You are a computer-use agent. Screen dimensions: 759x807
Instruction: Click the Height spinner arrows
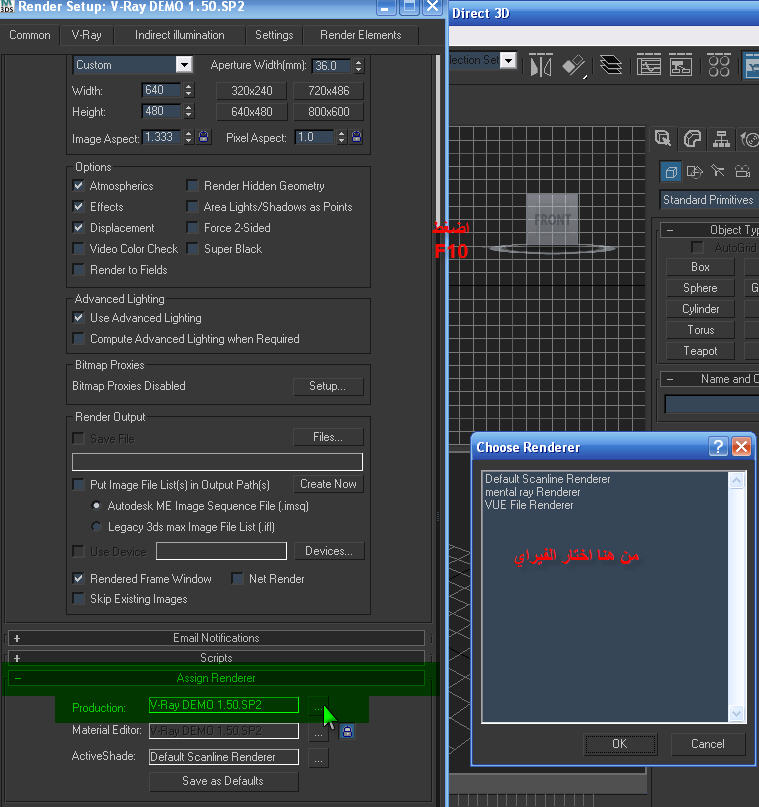tap(188, 111)
